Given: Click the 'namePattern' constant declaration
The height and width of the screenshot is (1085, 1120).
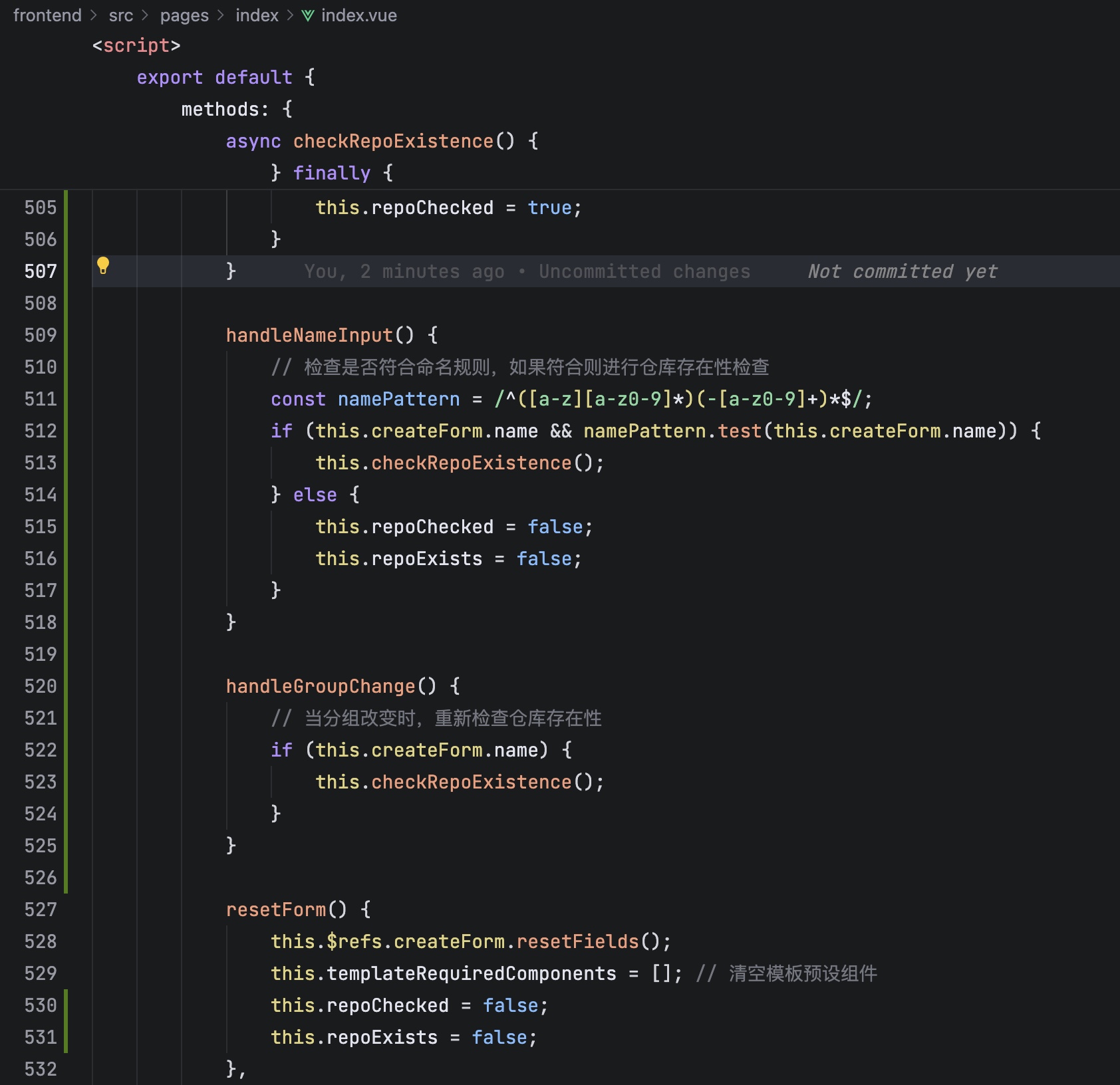Looking at the screenshot, I should [398, 399].
